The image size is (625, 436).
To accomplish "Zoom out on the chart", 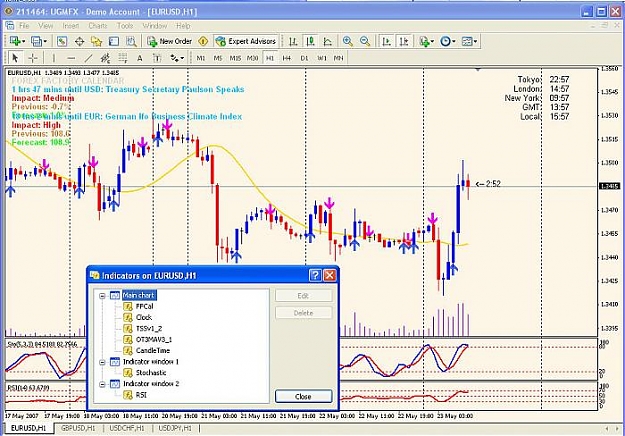I will 365,41.
